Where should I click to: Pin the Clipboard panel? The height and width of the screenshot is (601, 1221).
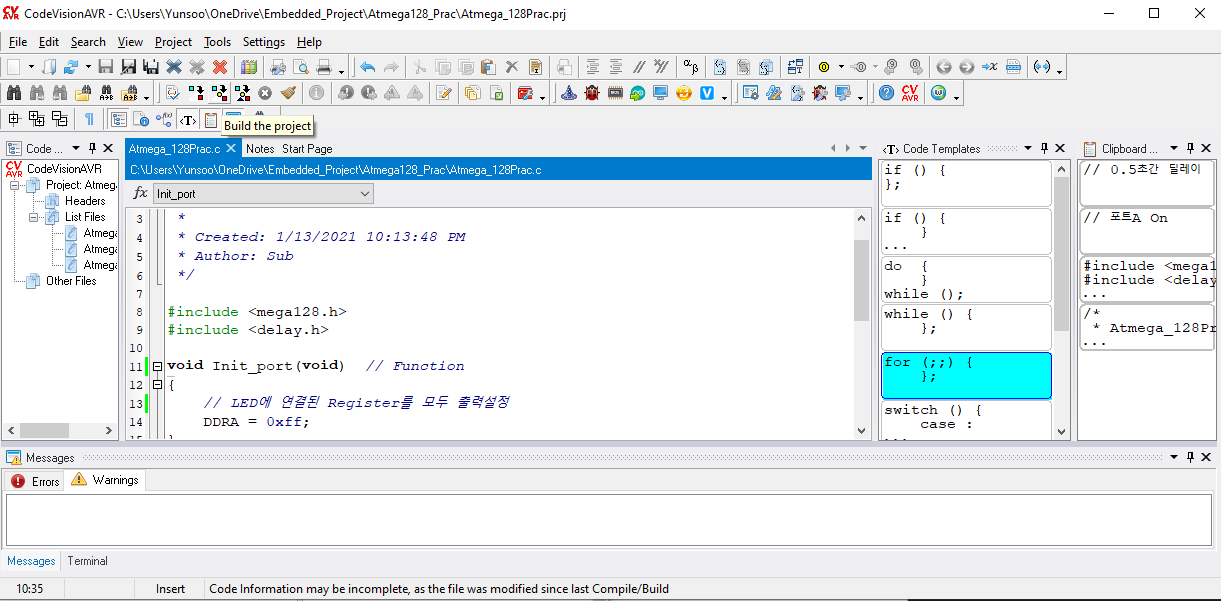[x=1191, y=148]
